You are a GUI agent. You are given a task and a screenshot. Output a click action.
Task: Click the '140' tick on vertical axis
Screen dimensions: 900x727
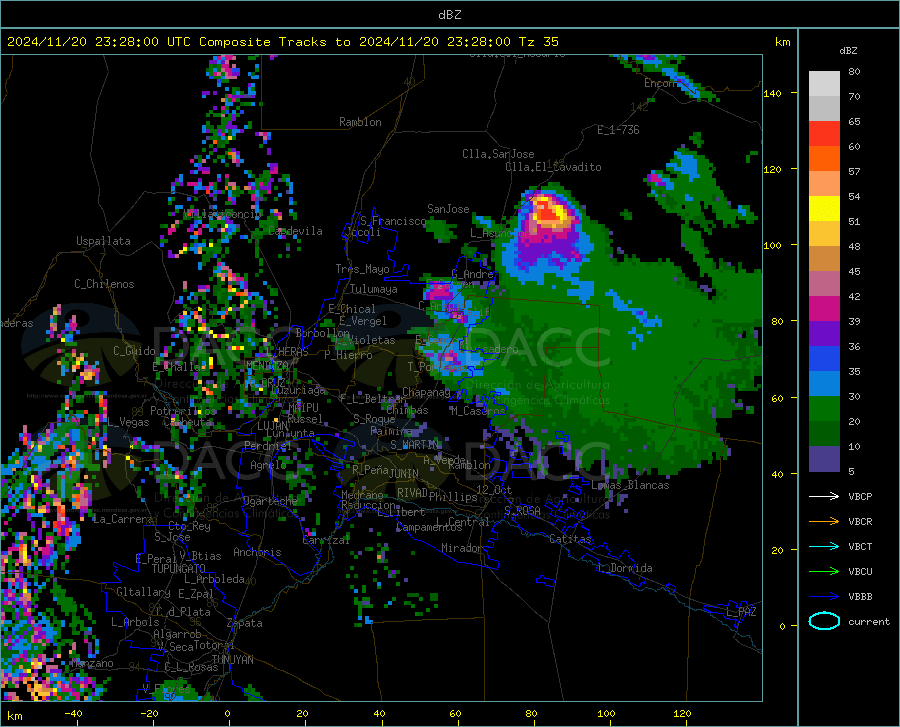click(x=772, y=93)
